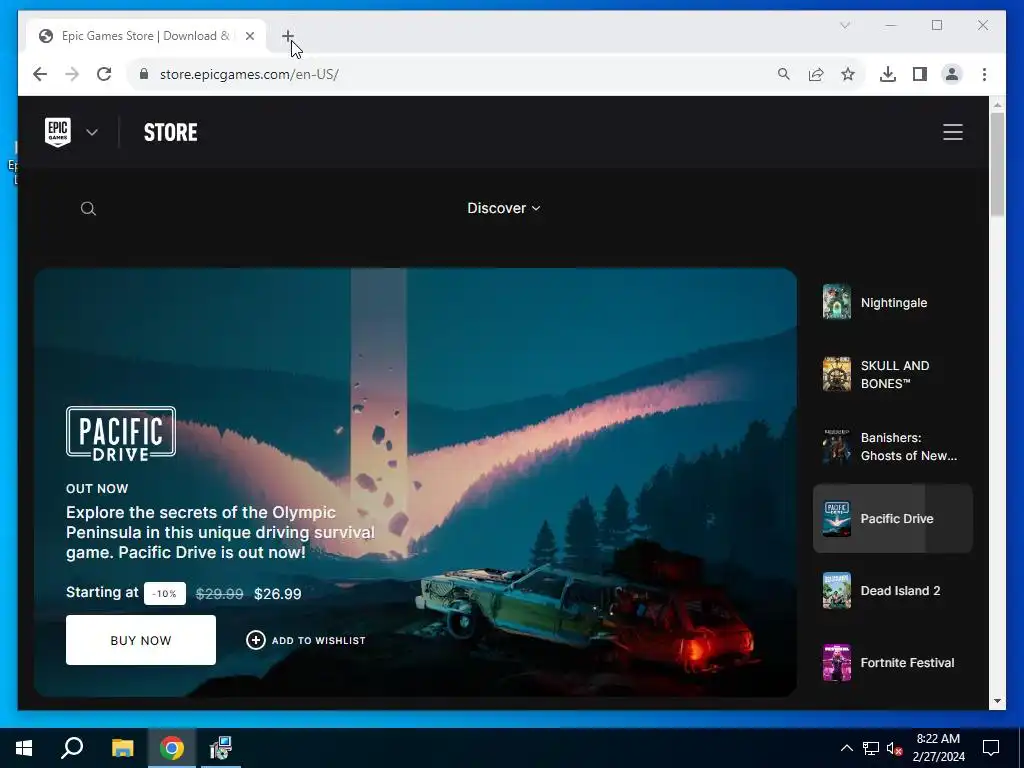Open the taskbar clock and date
This screenshot has width=1024, height=768.
938,748
